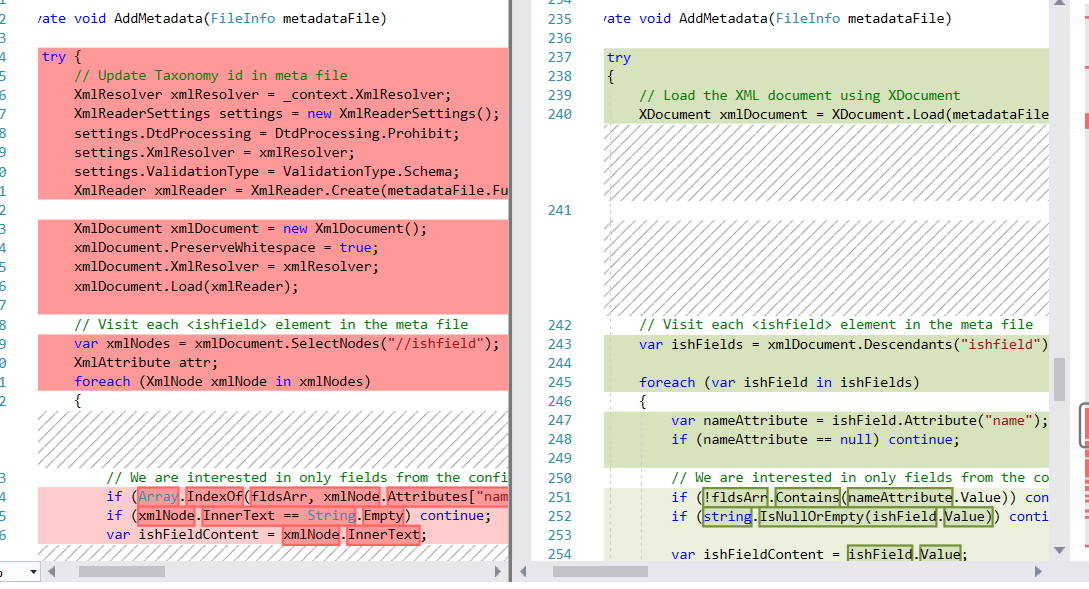Click the boxed diff change indicator in right margin
The width and height of the screenshot is (1089, 589).
click(1081, 425)
